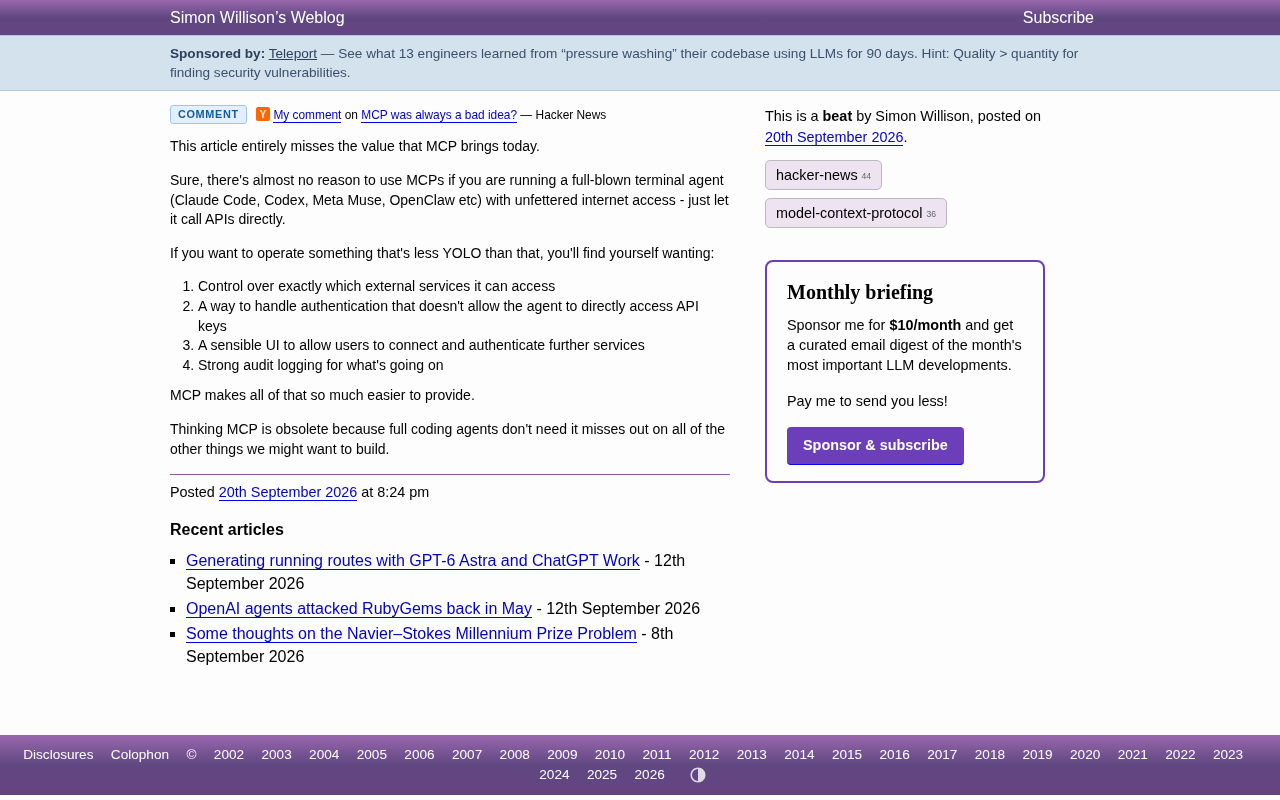1280x800 pixels.
Task: Go to the 2005 archive
Action: [372, 755]
